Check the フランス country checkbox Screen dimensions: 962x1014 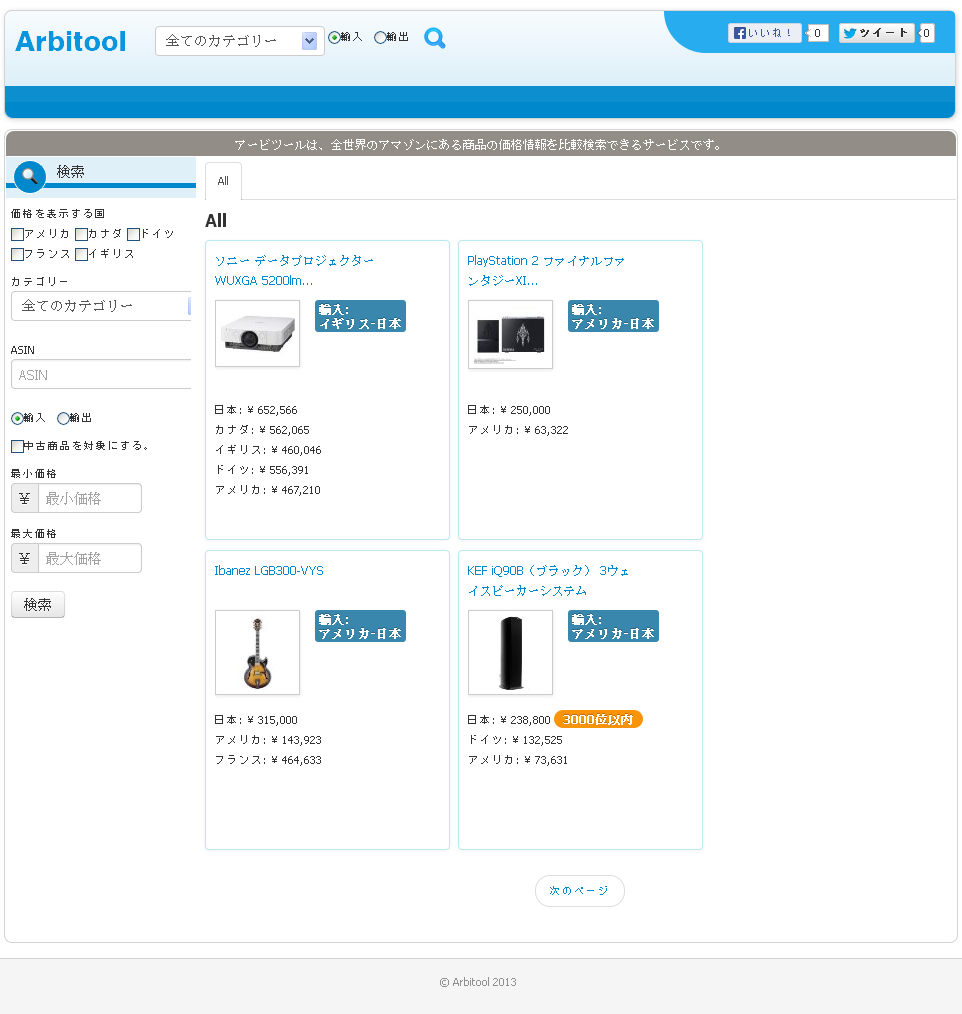click(17, 254)
